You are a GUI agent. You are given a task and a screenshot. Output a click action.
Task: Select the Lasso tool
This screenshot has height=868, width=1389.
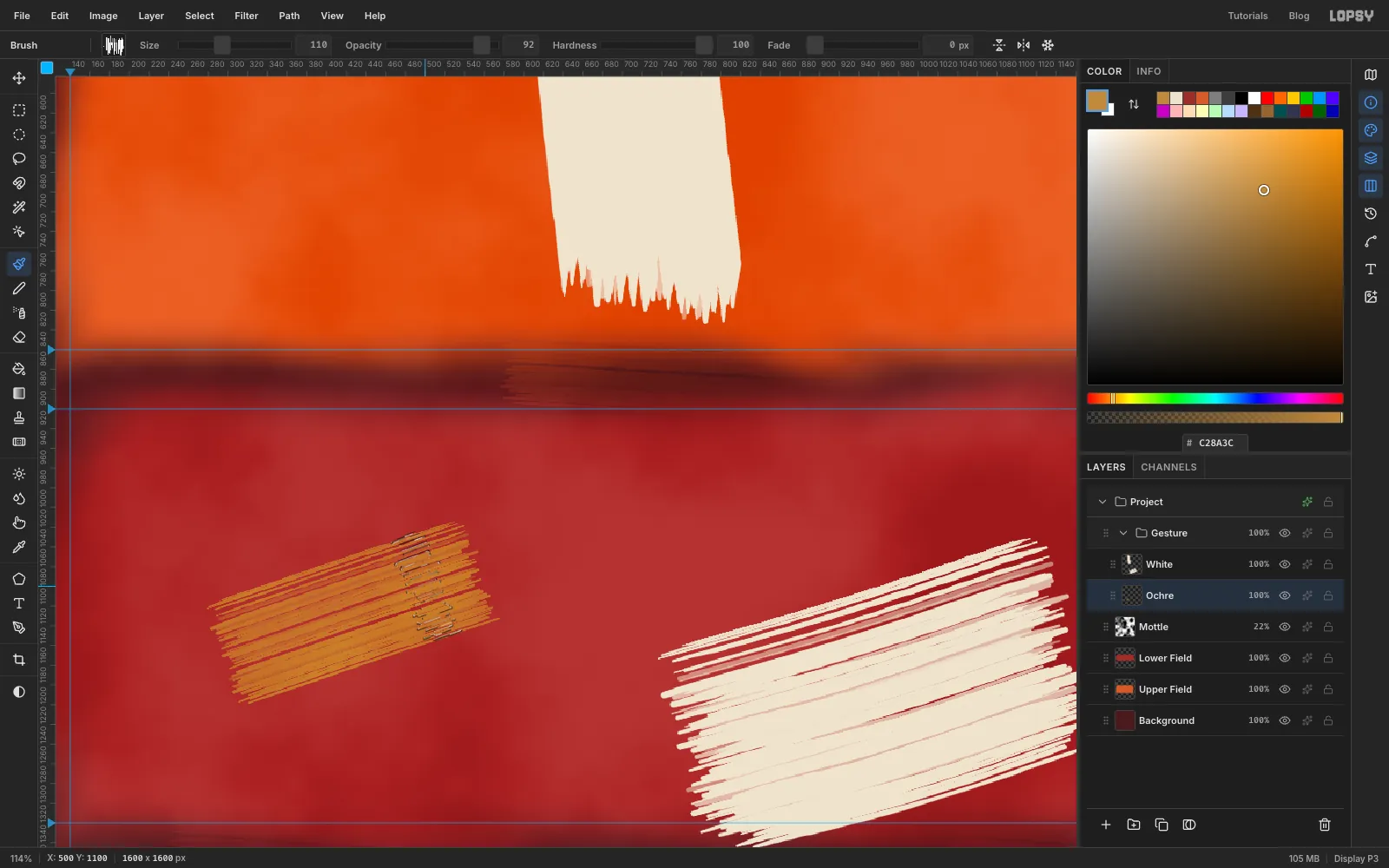(x=19, y=159)
